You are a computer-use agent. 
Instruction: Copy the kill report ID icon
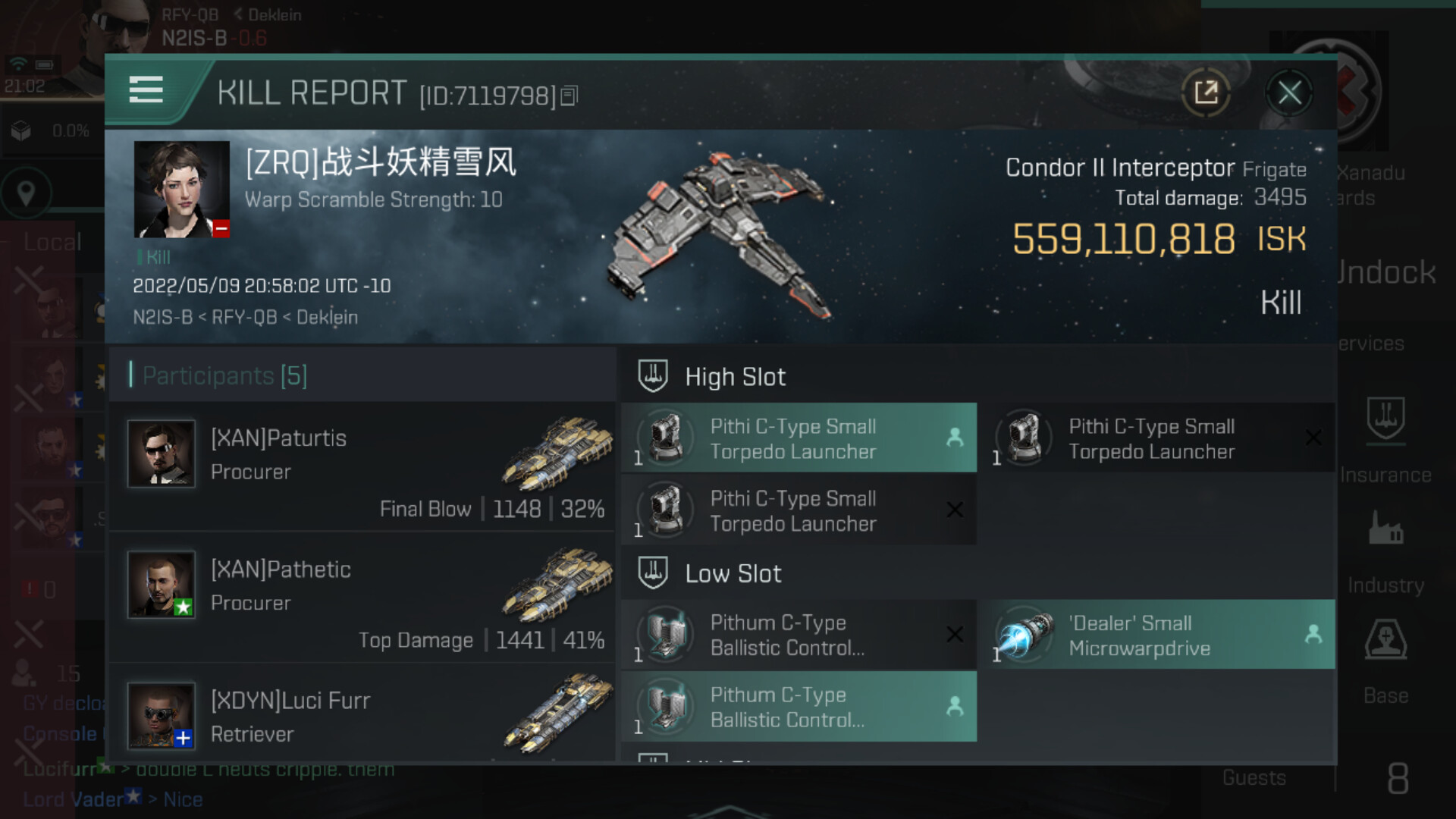click(569, 96)
